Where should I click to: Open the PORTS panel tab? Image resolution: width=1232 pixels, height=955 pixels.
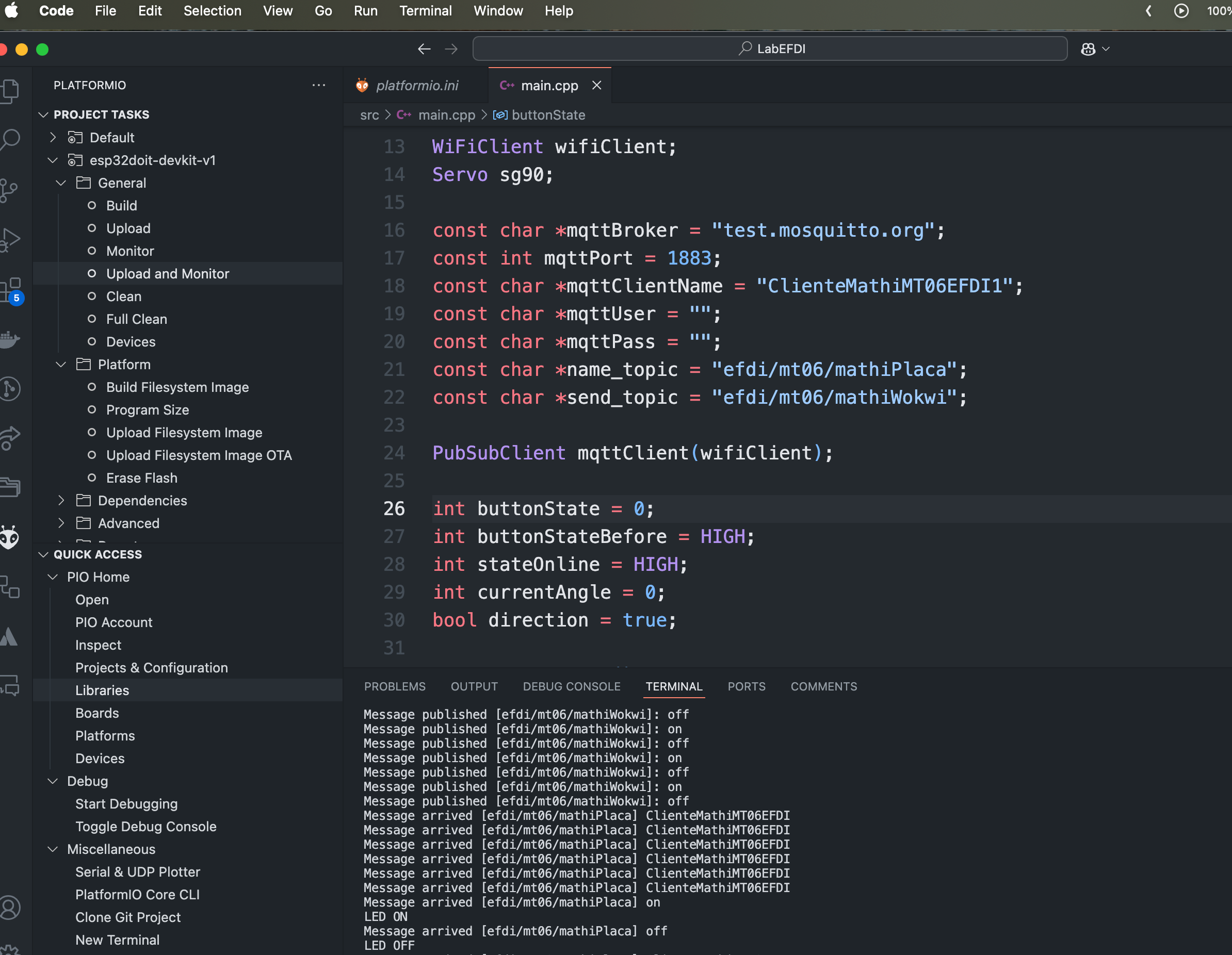(x=747, y=686)
